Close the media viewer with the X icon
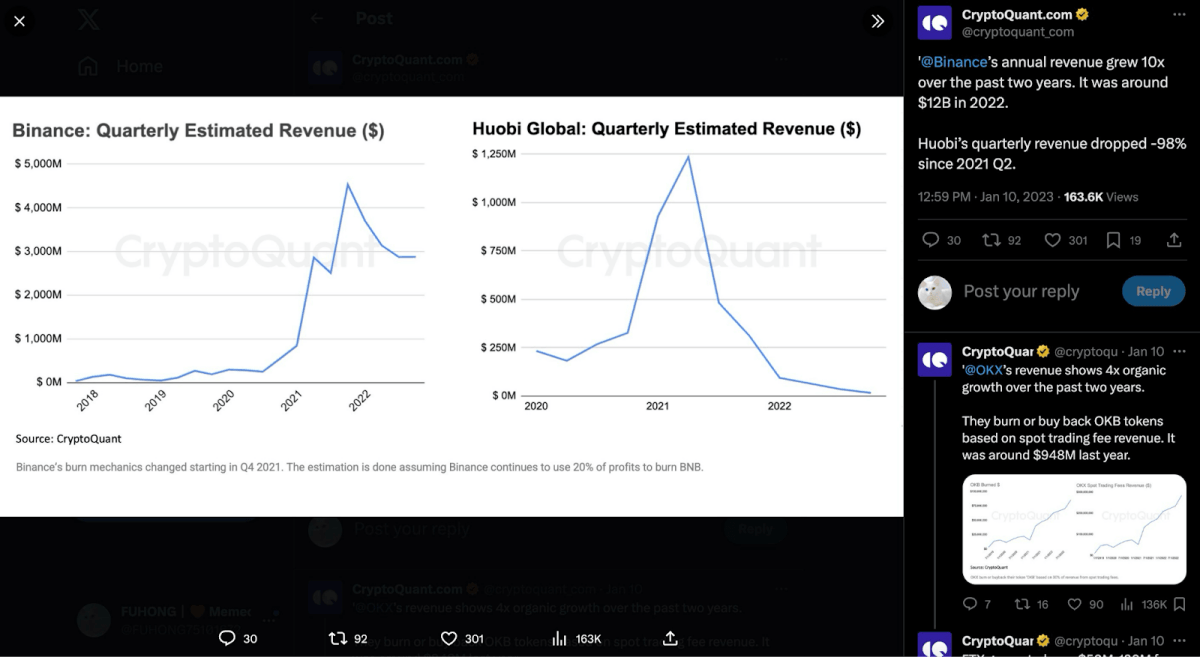The width and height of the screenshot is (1200, 657). [x=20, y=21]
